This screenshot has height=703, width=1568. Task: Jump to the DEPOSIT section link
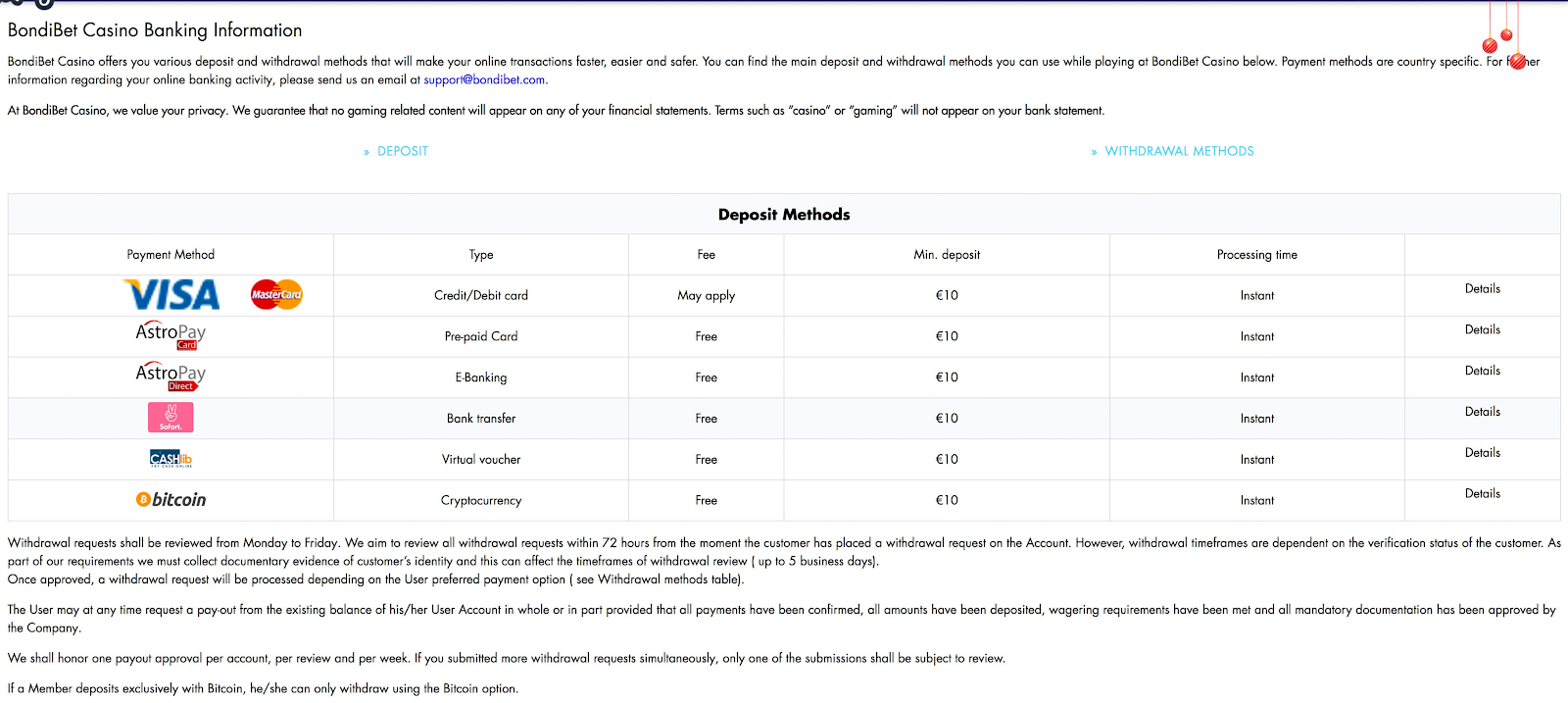pos(402,151)
